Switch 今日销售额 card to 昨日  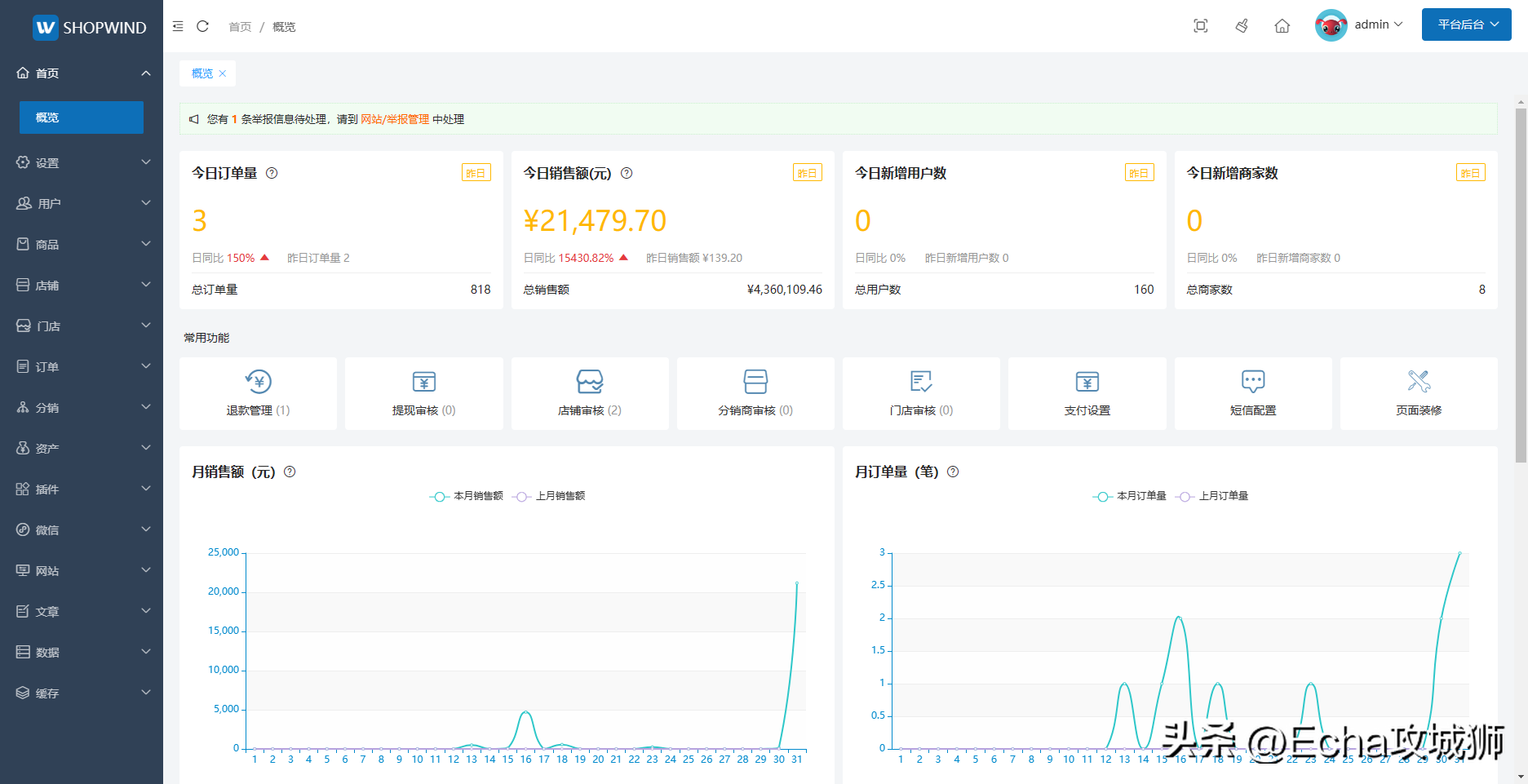coord(808,173)
